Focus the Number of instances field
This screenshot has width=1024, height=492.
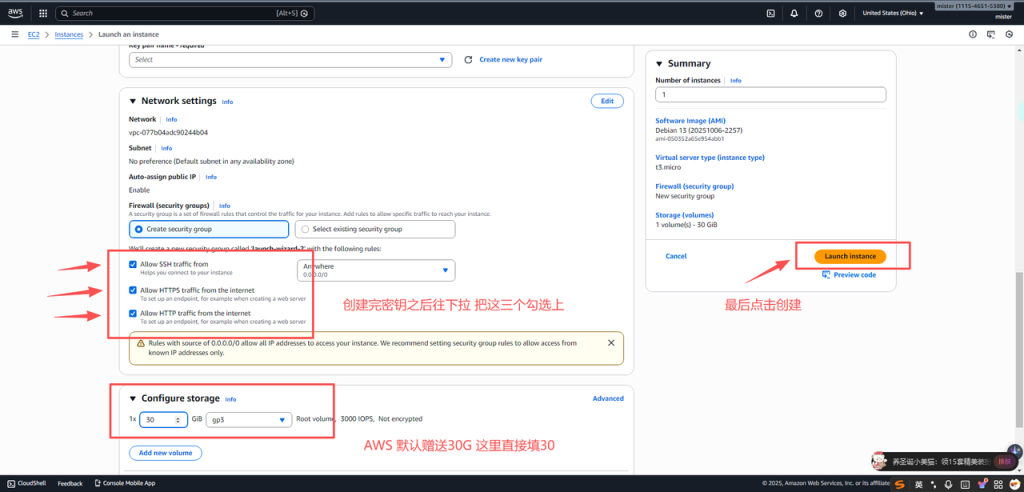771,95
